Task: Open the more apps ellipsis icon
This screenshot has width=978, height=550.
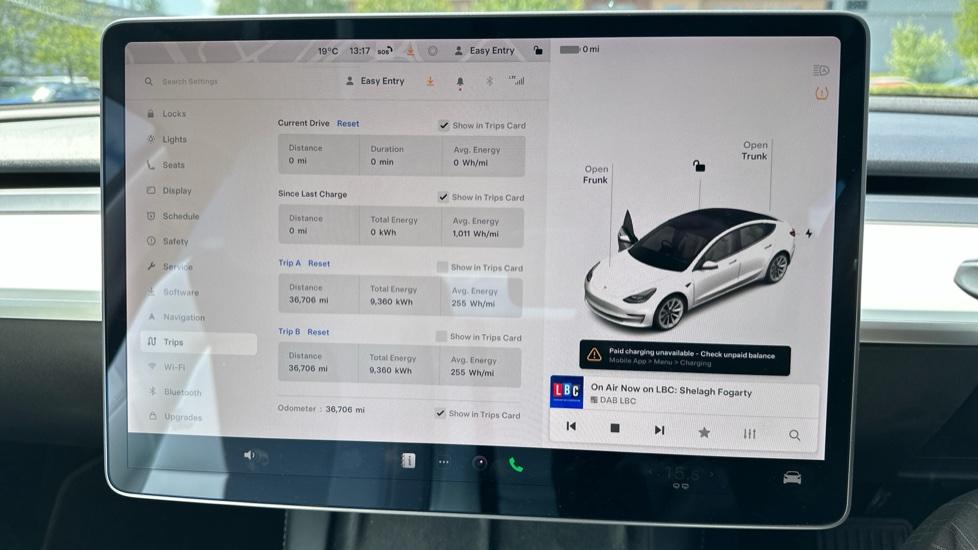Action: click(443, 462)
